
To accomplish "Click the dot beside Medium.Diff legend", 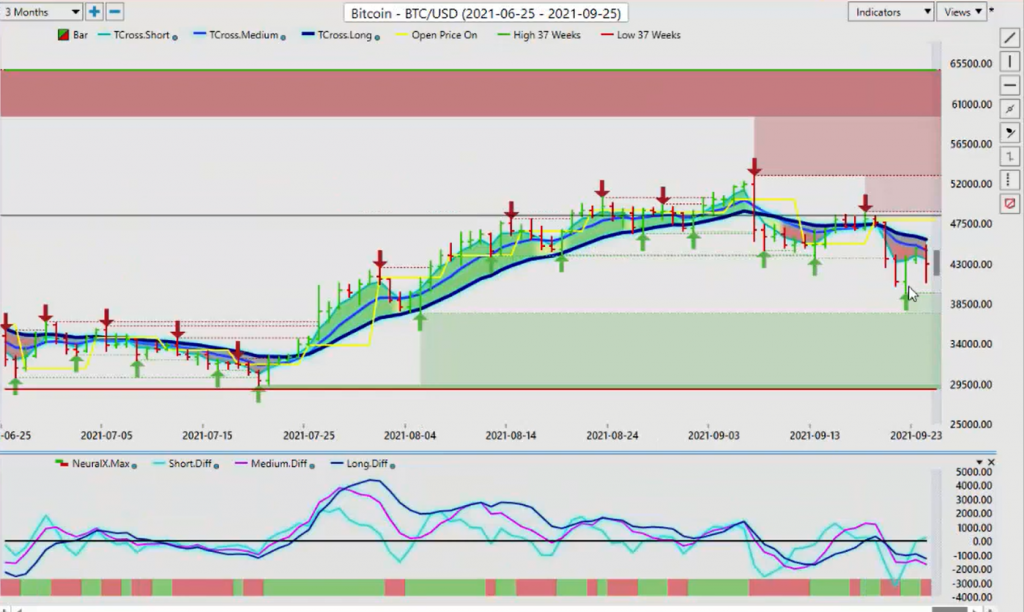I will (312, 466).
